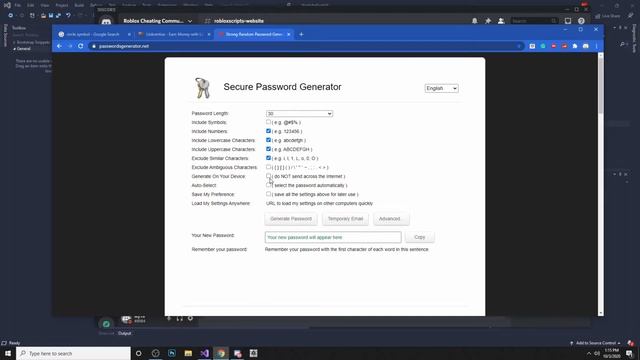640x360 pixels.
Task: Click Discord search field
Action: [534, 21]
